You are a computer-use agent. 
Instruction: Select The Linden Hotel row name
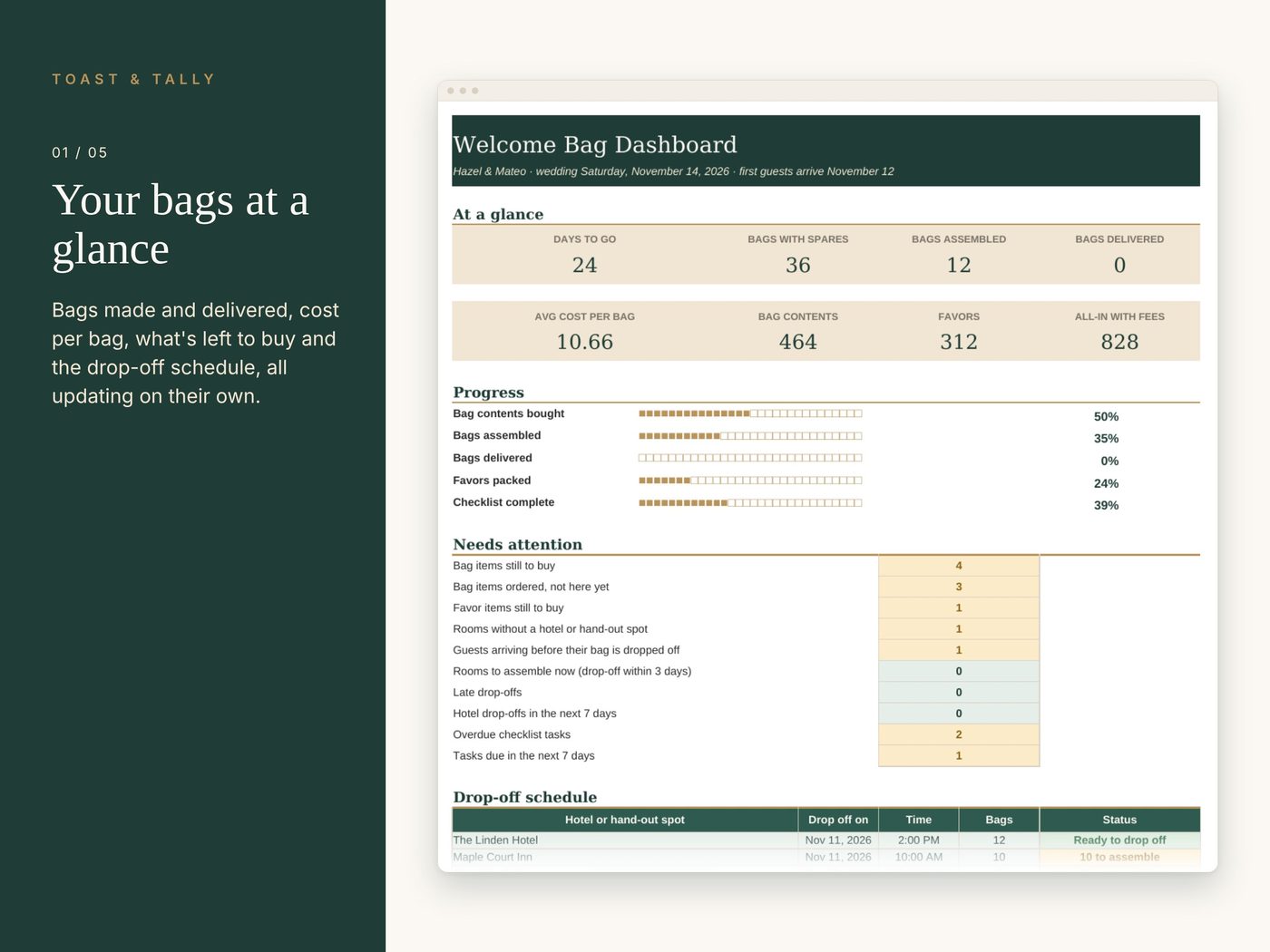495,840
